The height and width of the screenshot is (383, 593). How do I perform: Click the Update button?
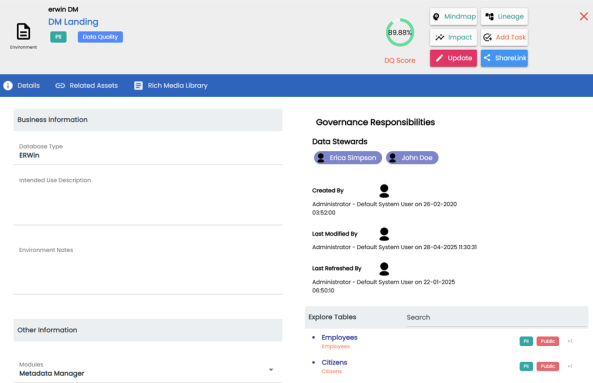[453, 58]
